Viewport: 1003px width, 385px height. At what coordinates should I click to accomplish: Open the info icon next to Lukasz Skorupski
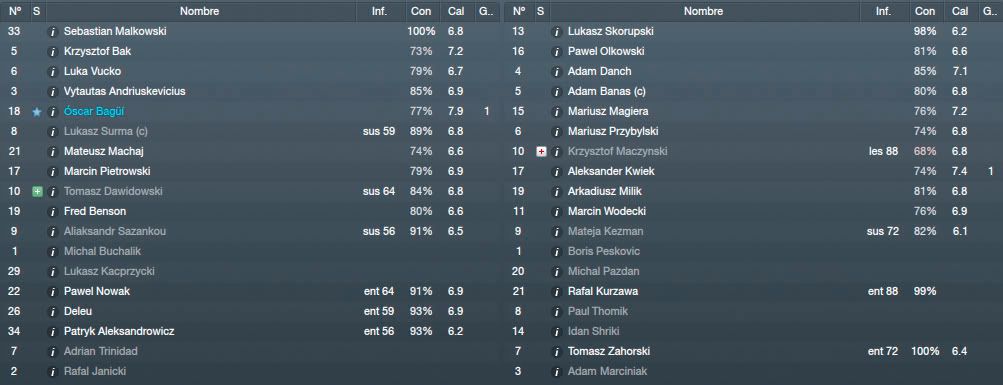coord(557,31)
